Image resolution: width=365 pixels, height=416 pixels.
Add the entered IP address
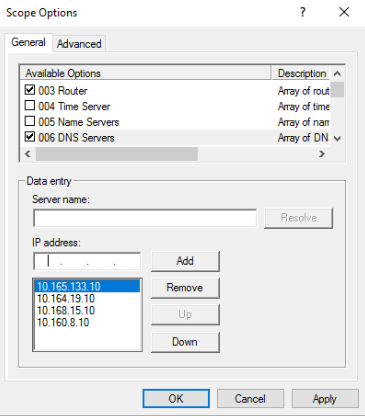click(x=185, y=261)
